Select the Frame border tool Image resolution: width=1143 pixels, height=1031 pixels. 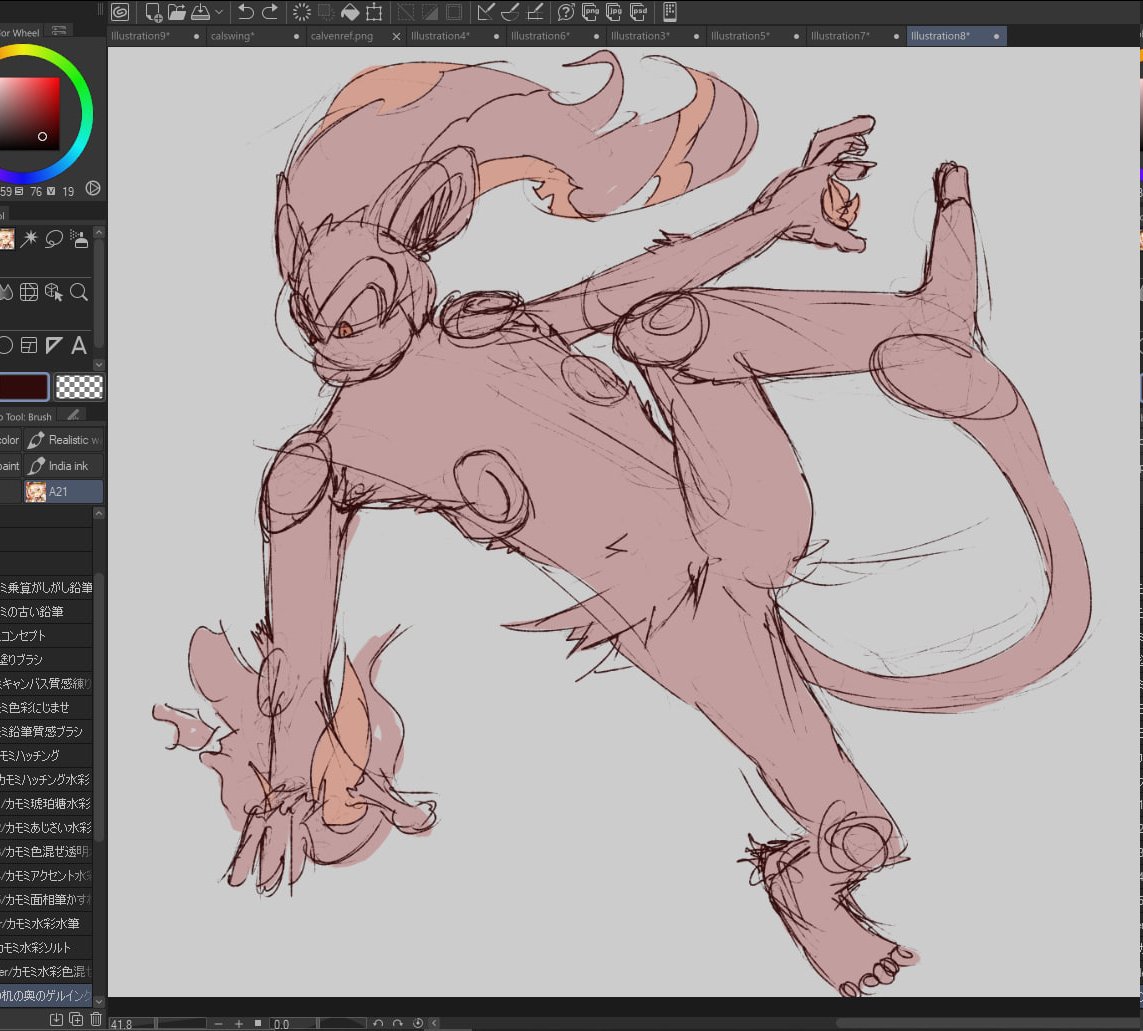(29, 345)
